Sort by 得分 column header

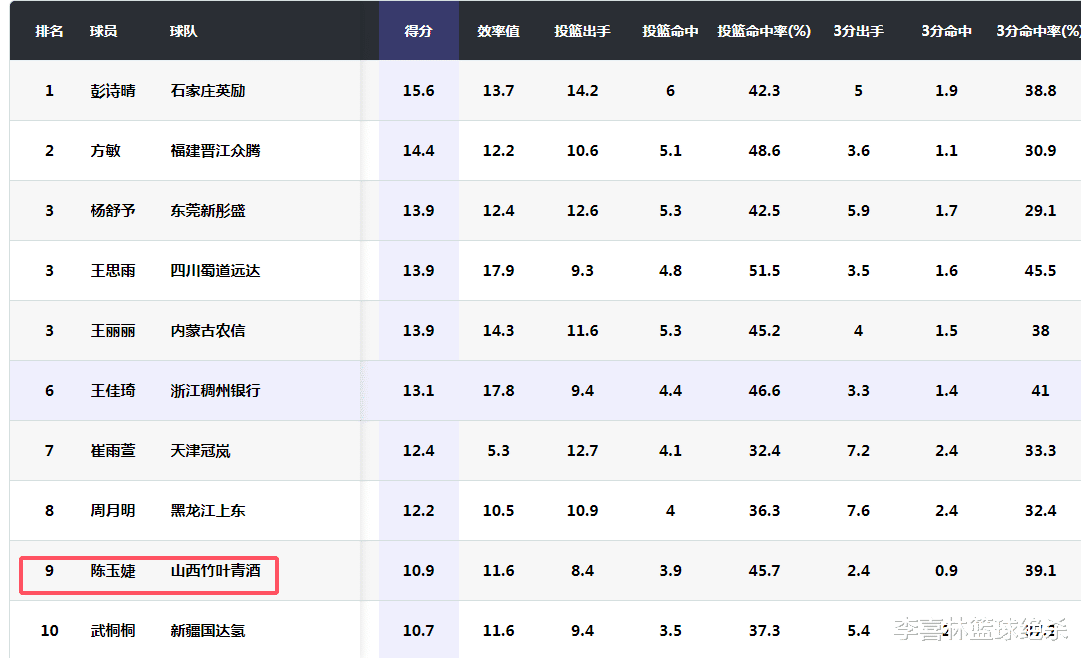pos(418,31)
